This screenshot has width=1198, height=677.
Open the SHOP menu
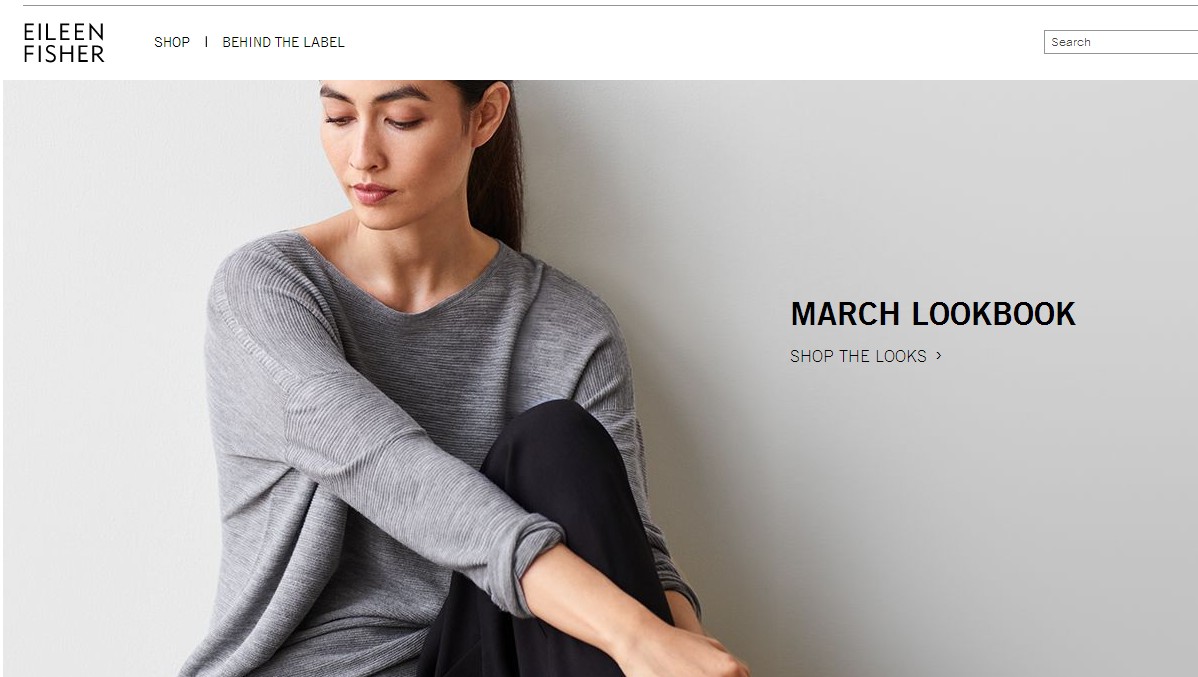tap(172, 43)
